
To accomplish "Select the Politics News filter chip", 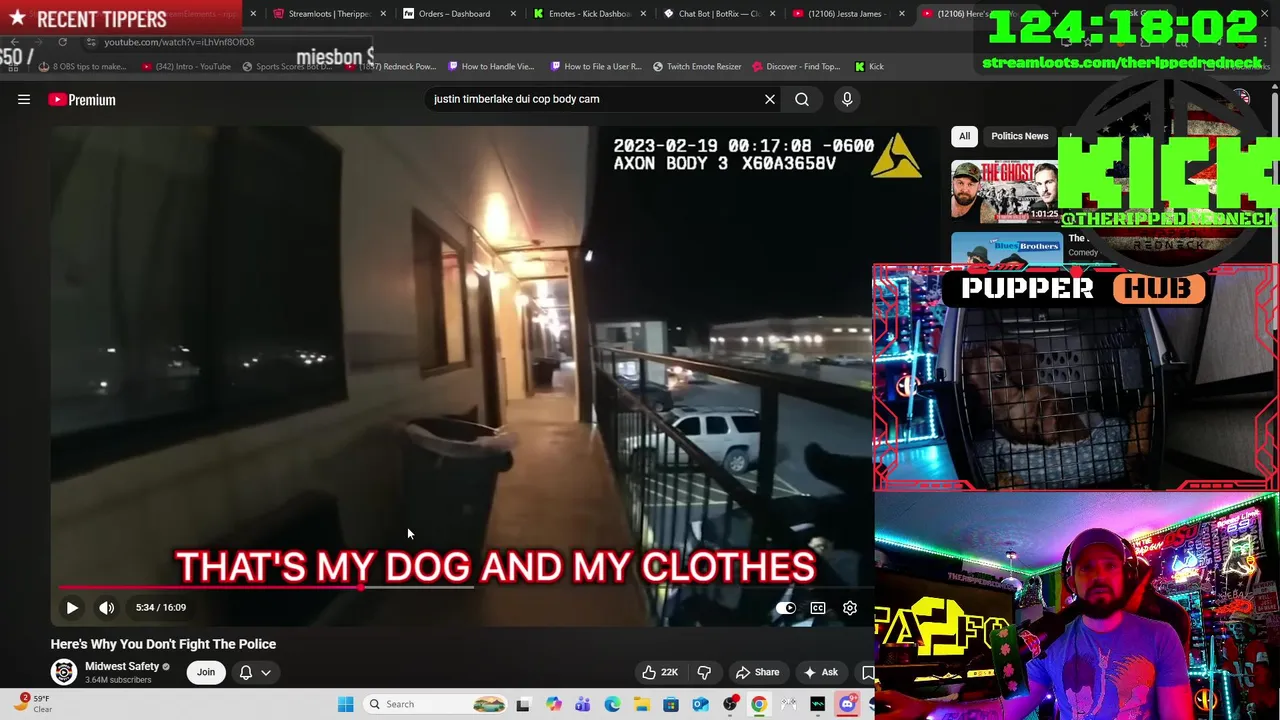I will coord(1019,136).
